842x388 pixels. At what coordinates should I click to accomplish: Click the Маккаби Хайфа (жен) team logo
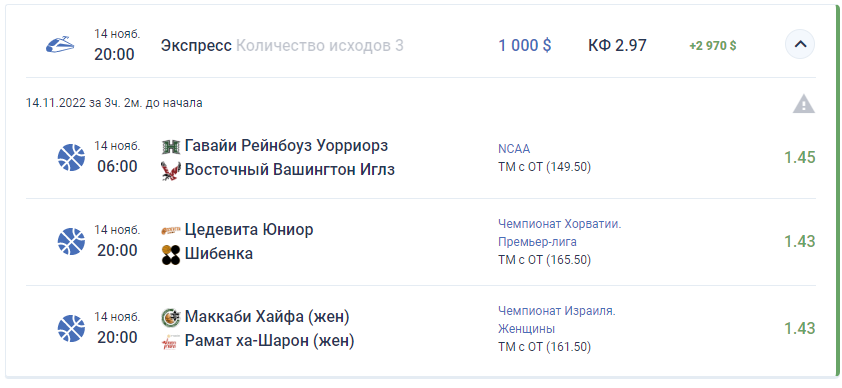(171, 318)
